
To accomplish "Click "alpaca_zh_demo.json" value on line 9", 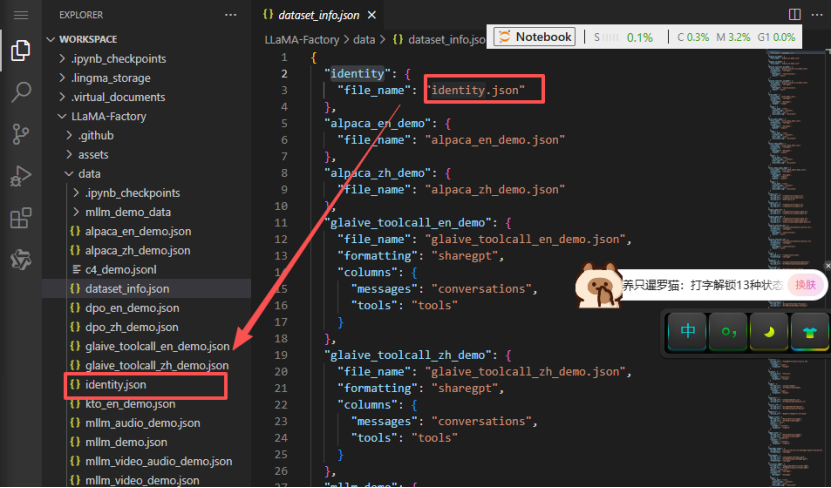I will pos(495,190).
